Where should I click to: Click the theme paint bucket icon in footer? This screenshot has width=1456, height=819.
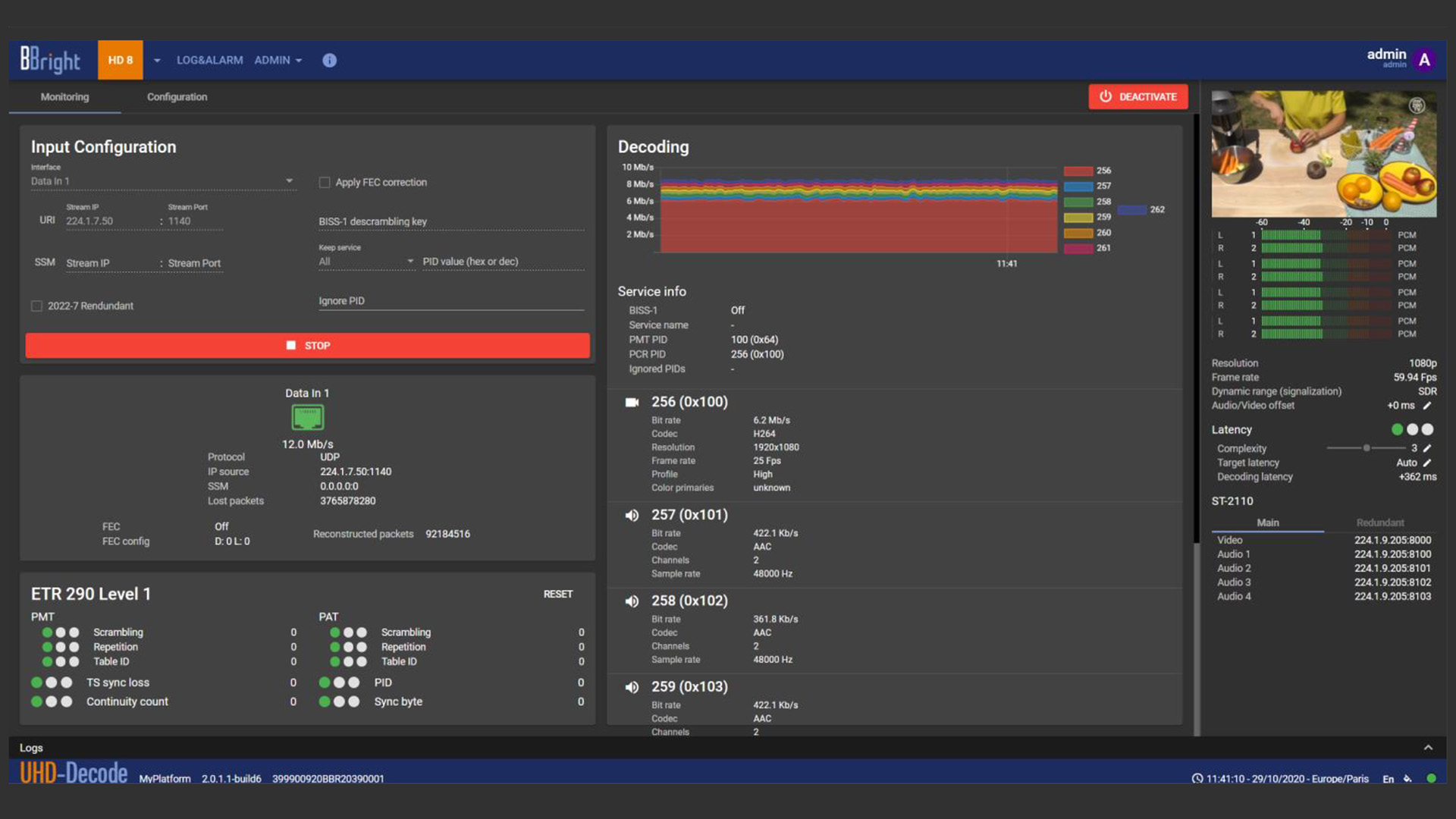(1408, 779)
